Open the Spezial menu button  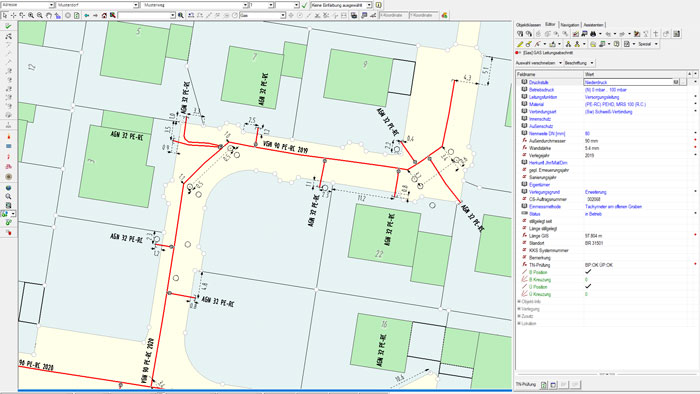coord(647,44)
